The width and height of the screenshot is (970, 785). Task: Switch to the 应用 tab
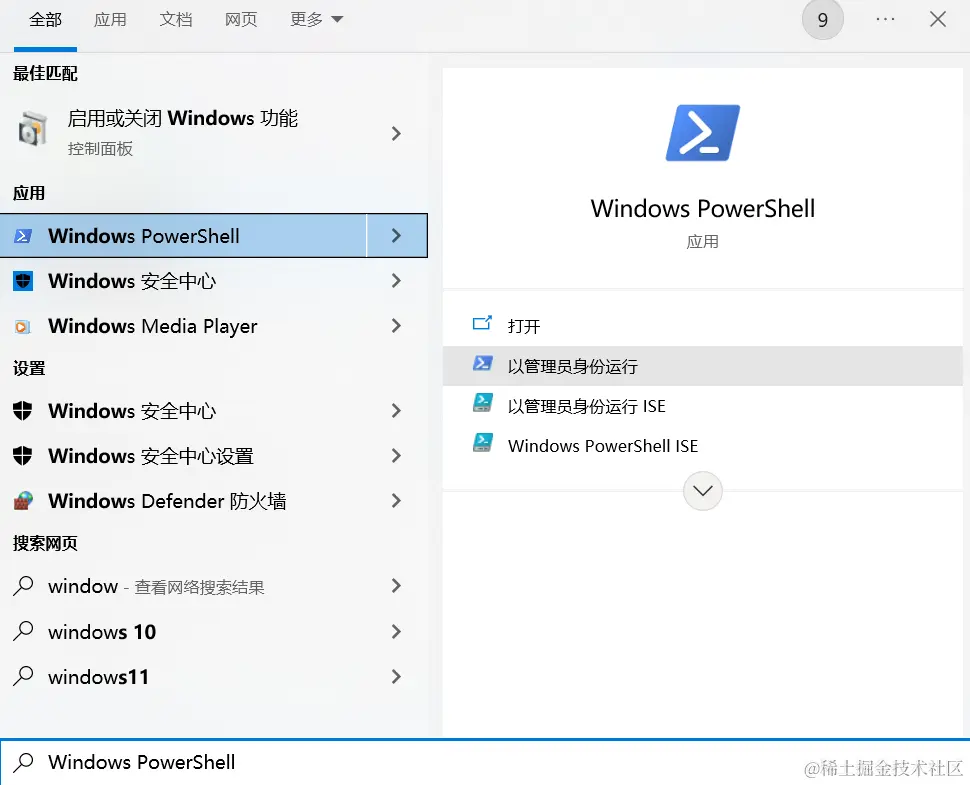(x=110, y=20)
